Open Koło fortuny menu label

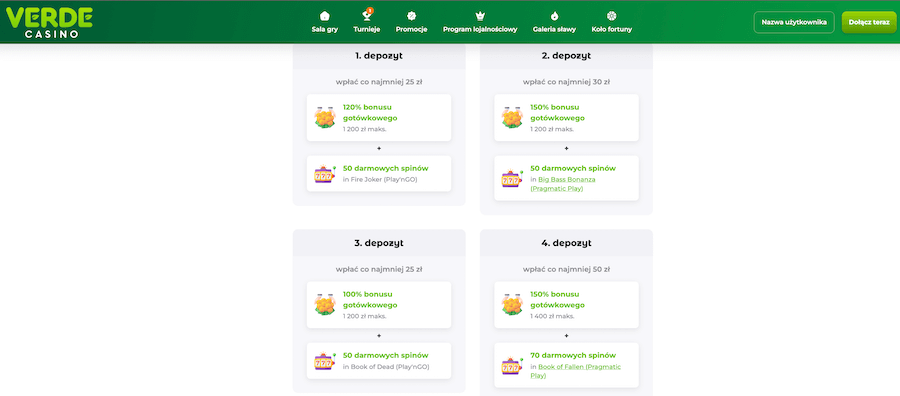tap(612, 29)
